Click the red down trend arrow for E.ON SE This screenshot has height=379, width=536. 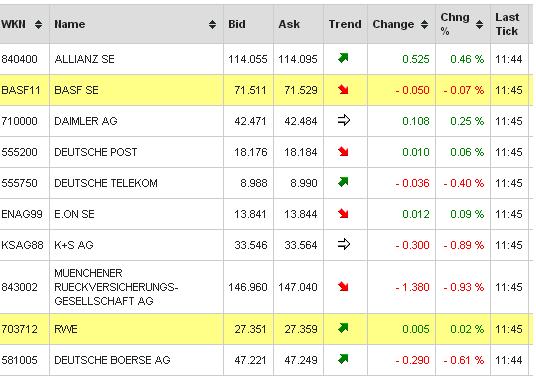coord(343,214)
